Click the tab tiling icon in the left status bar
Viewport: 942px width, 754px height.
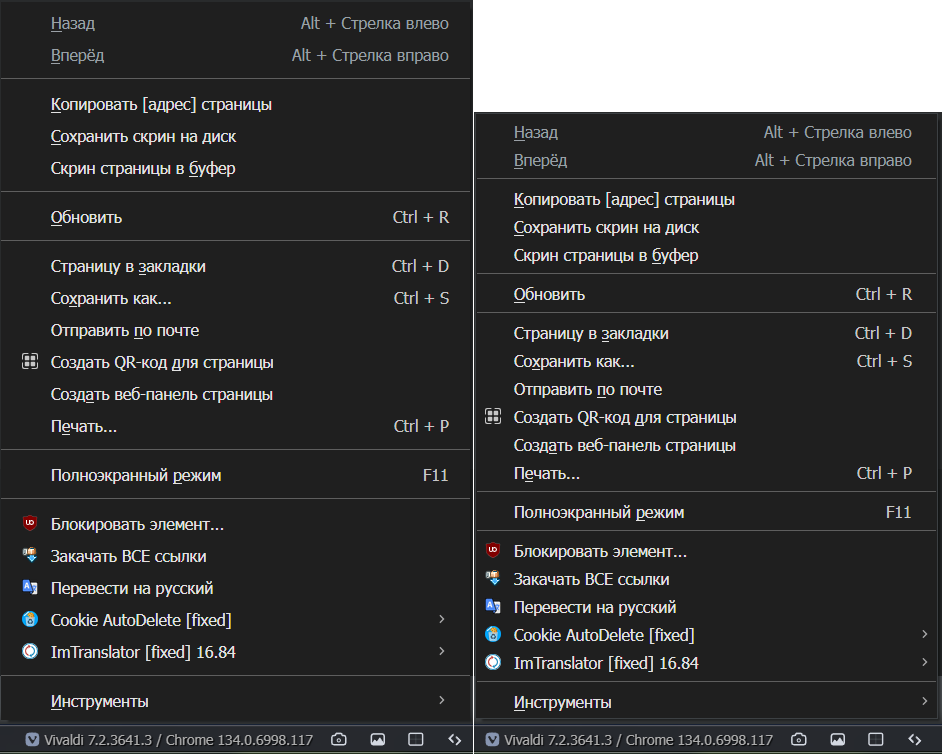tap(416, 740)
